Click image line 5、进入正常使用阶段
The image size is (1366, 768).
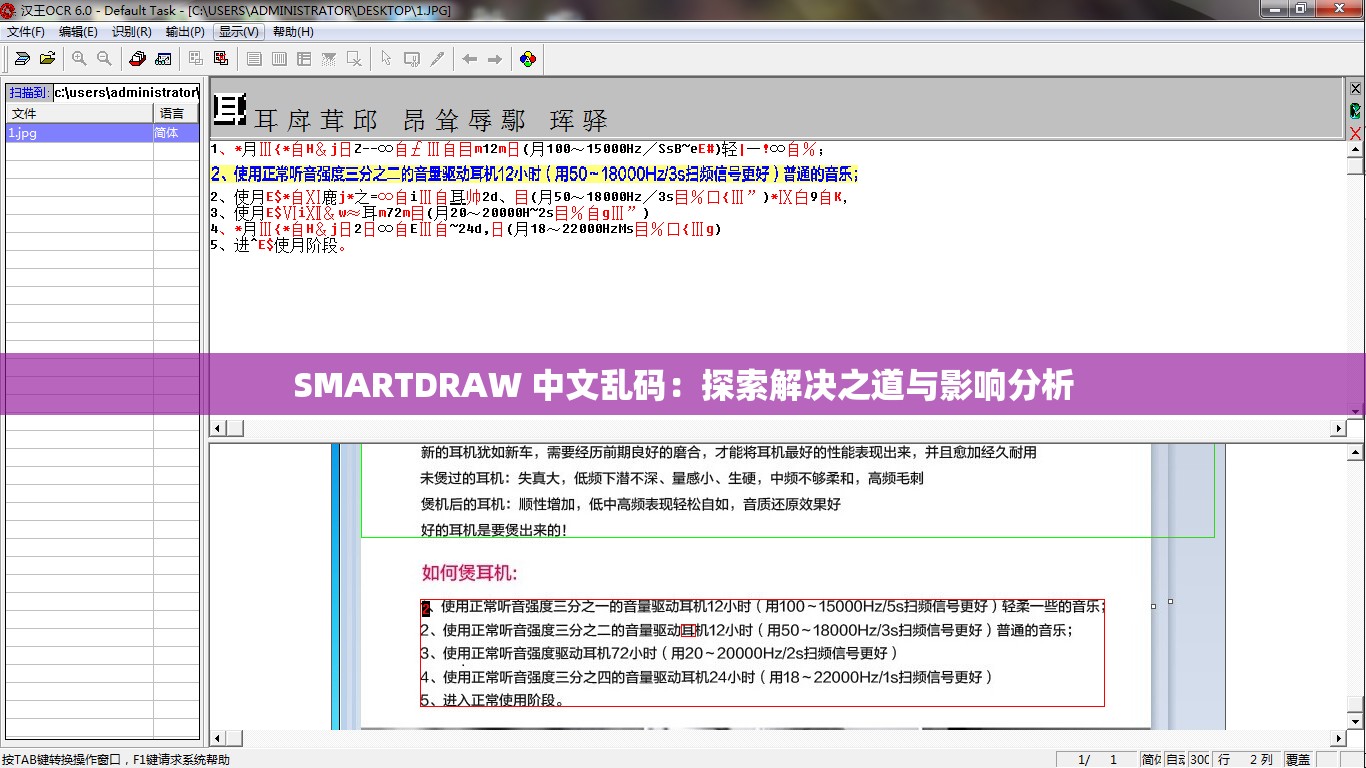click(493, 700)
